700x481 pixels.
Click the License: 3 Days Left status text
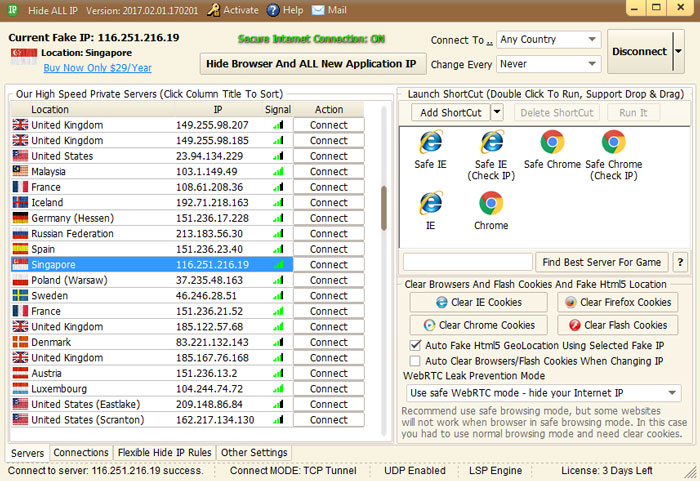pos(607,470)
